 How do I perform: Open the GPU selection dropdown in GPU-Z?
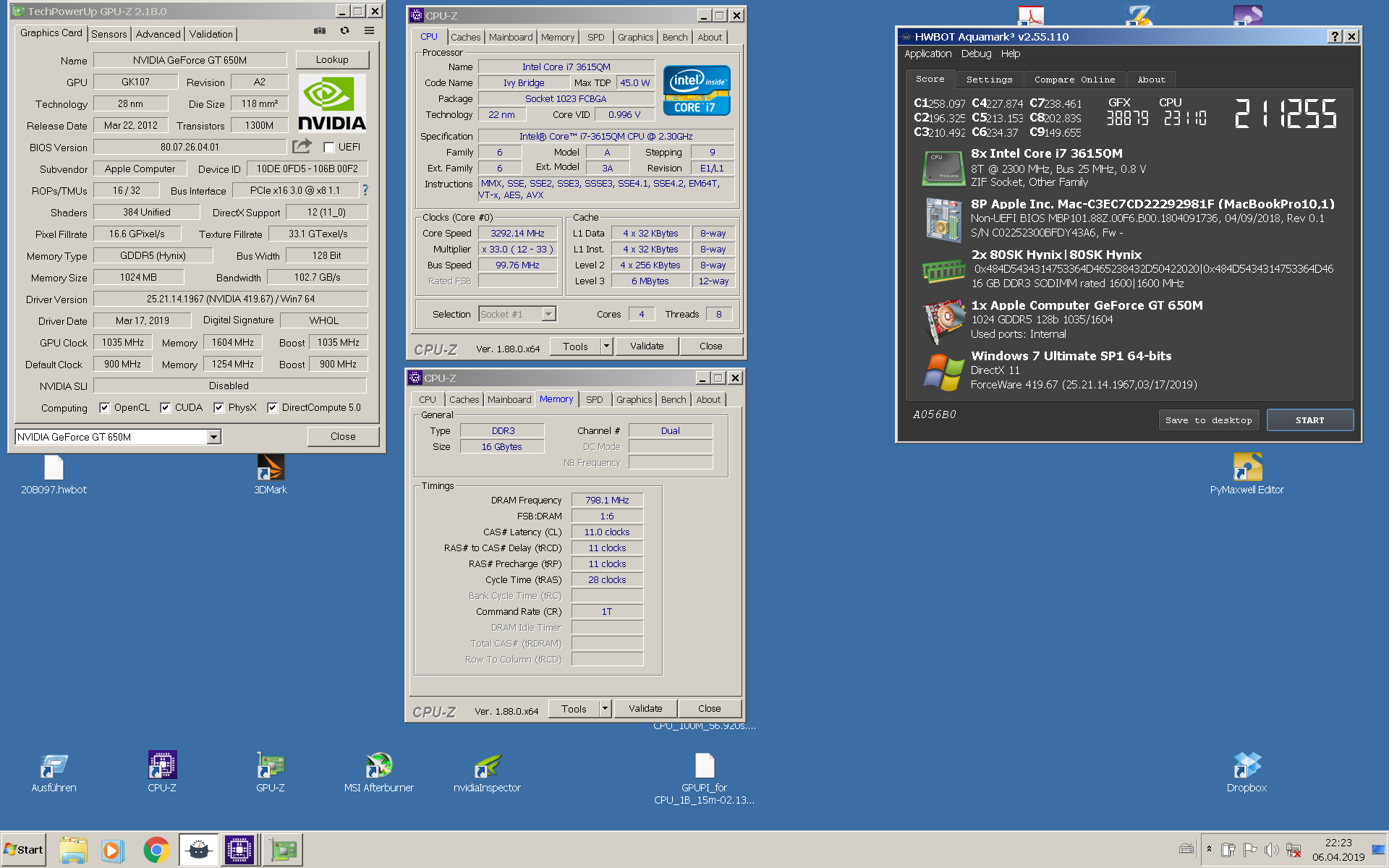[x=213, y=437]
